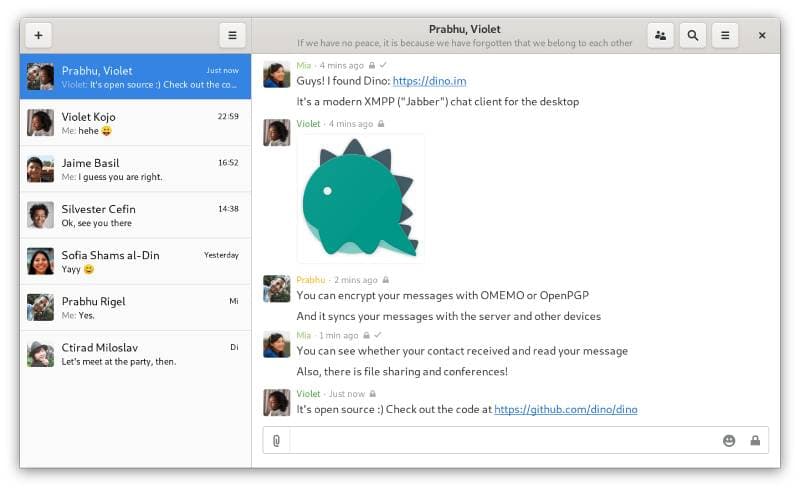This screenshot has width=800, height=490.
Task: Attach a file with the paperclip icon
Action: [x=276, y=440]
